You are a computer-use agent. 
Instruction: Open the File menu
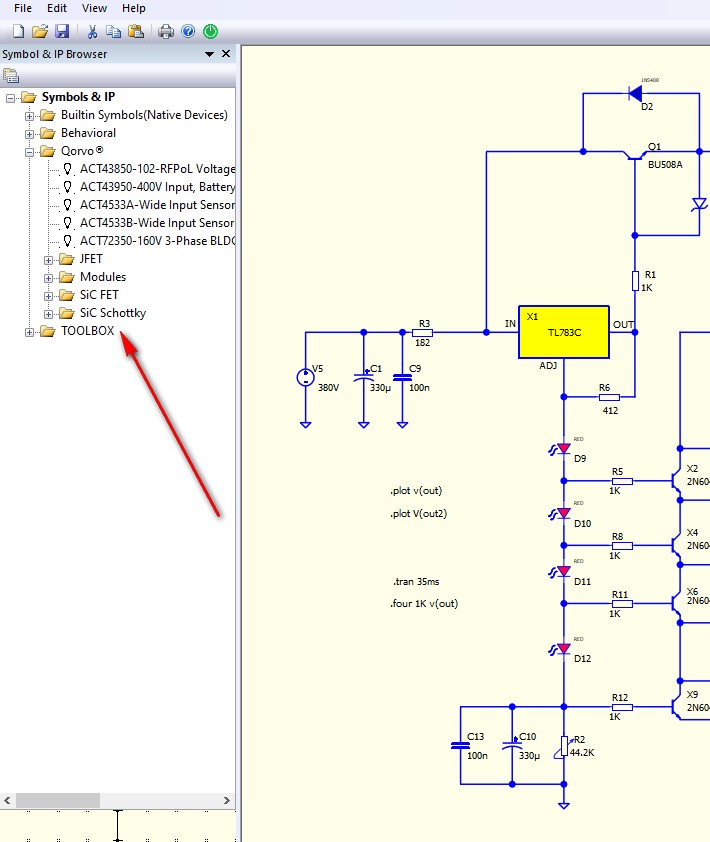[x=23, y=8]
